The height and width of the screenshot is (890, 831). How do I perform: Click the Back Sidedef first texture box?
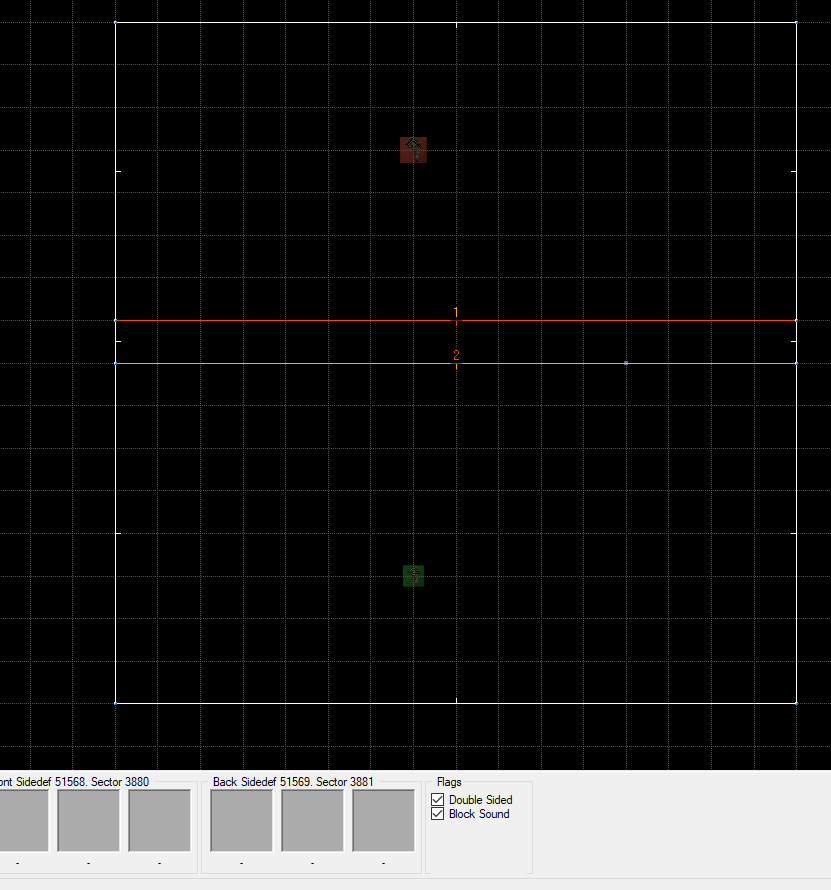[241, 820]
